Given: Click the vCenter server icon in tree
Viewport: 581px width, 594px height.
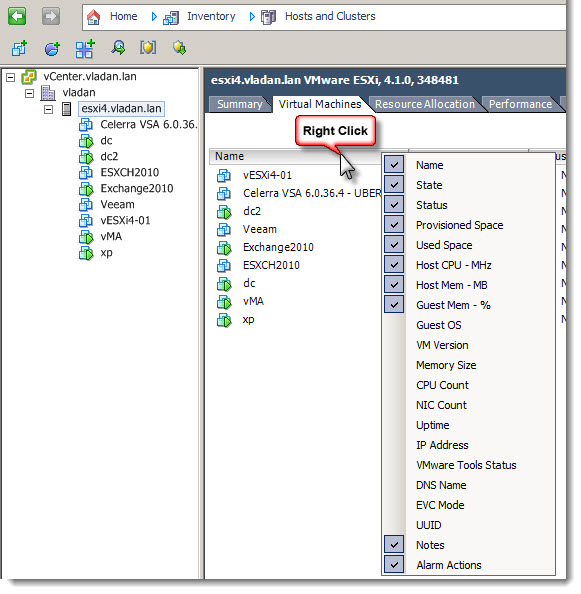Looking at the screenshot, I should (x=29, y=77).
